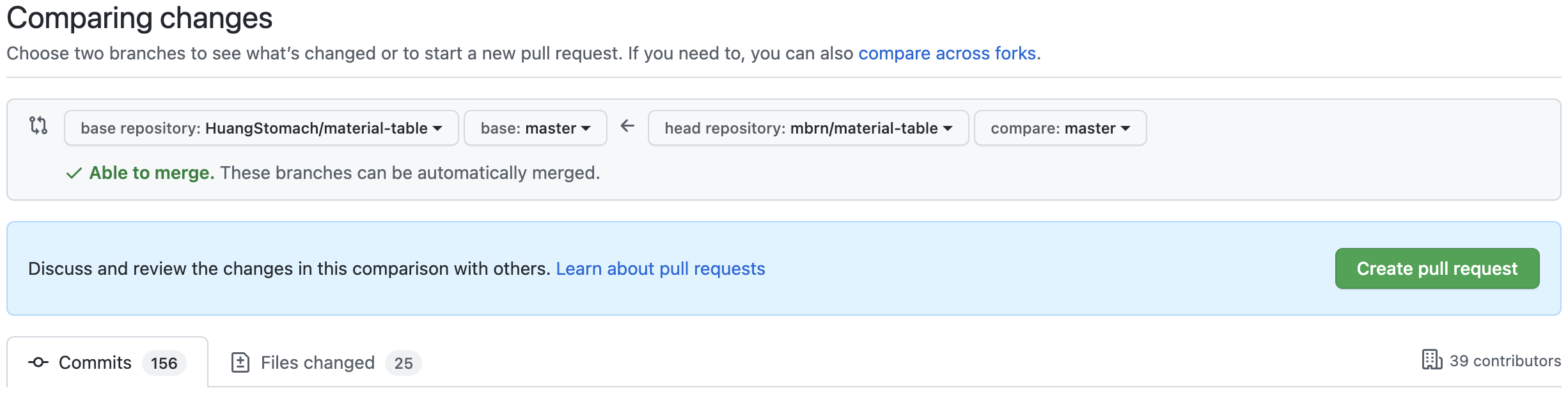1568x395 pixels.
Task: Click the left arrow between base and head
Action: 627,127
